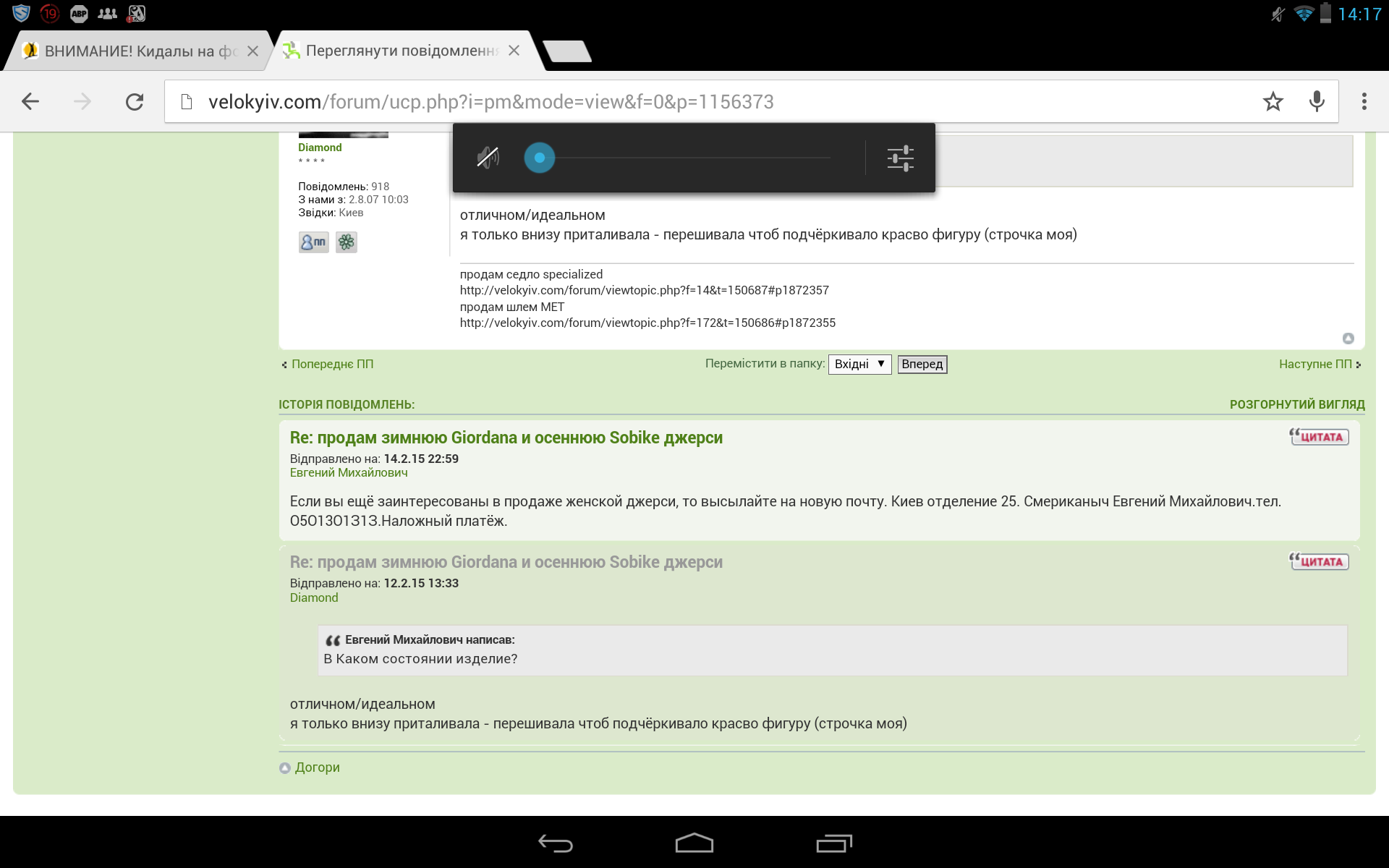Tap the microphone voice search icon
Image resolution: width=1389 pixels, height=868 pixels.
(x=1317, y=101)
